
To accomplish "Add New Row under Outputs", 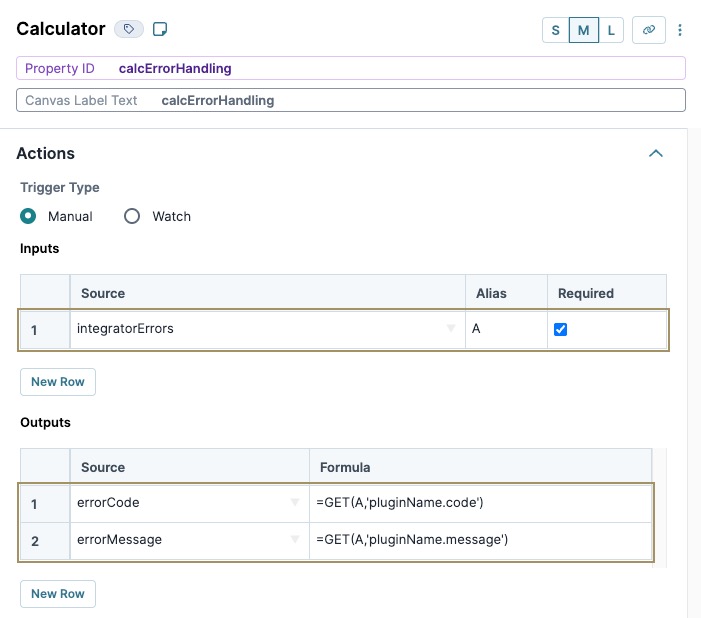I will 58,594.
